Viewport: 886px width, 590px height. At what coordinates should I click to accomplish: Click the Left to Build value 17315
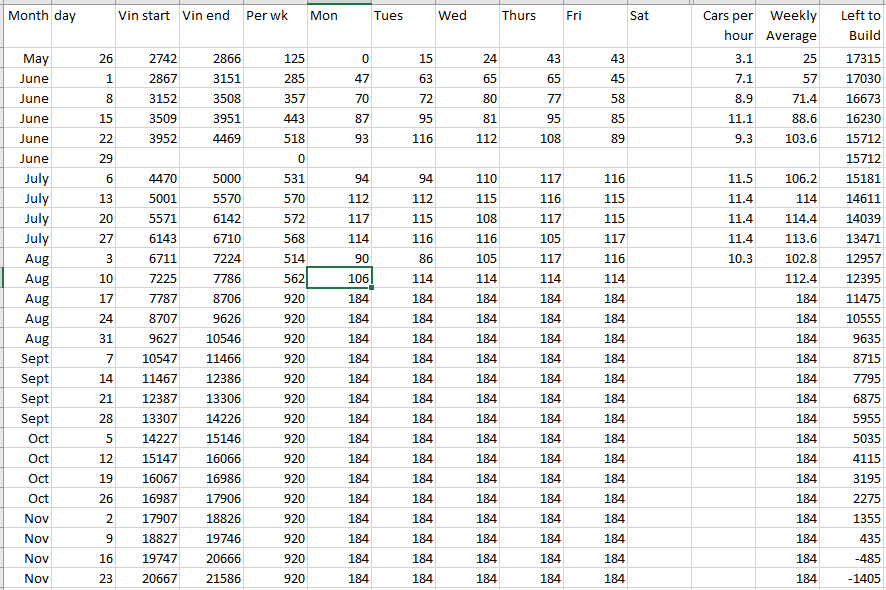coord(853,59)
